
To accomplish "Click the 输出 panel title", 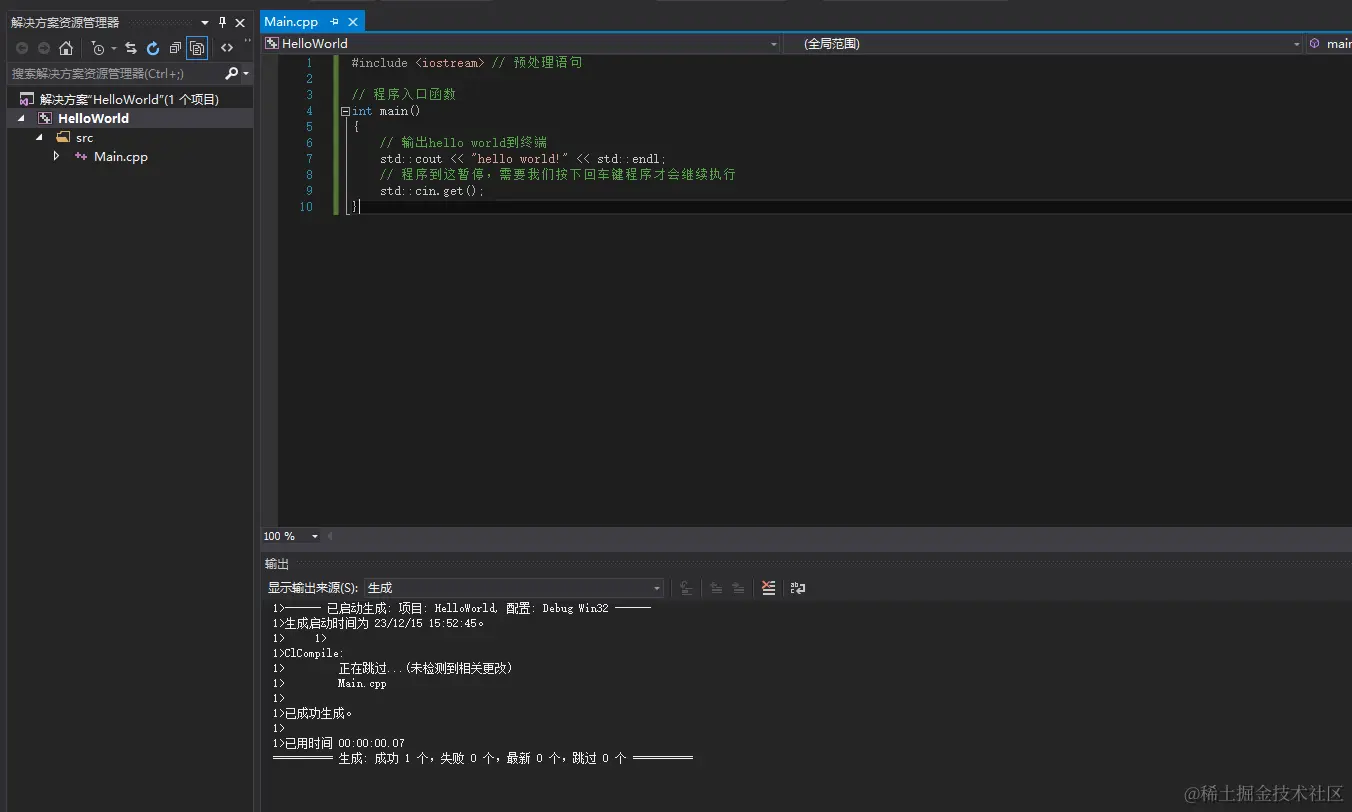I will coord(277,564).
